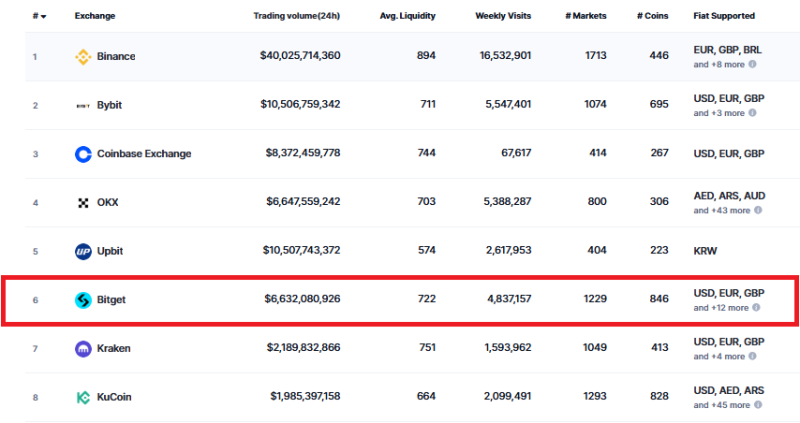Select Bybit volume $10,506,759,342
800x423 pixels.
click(x=300, y=104)
